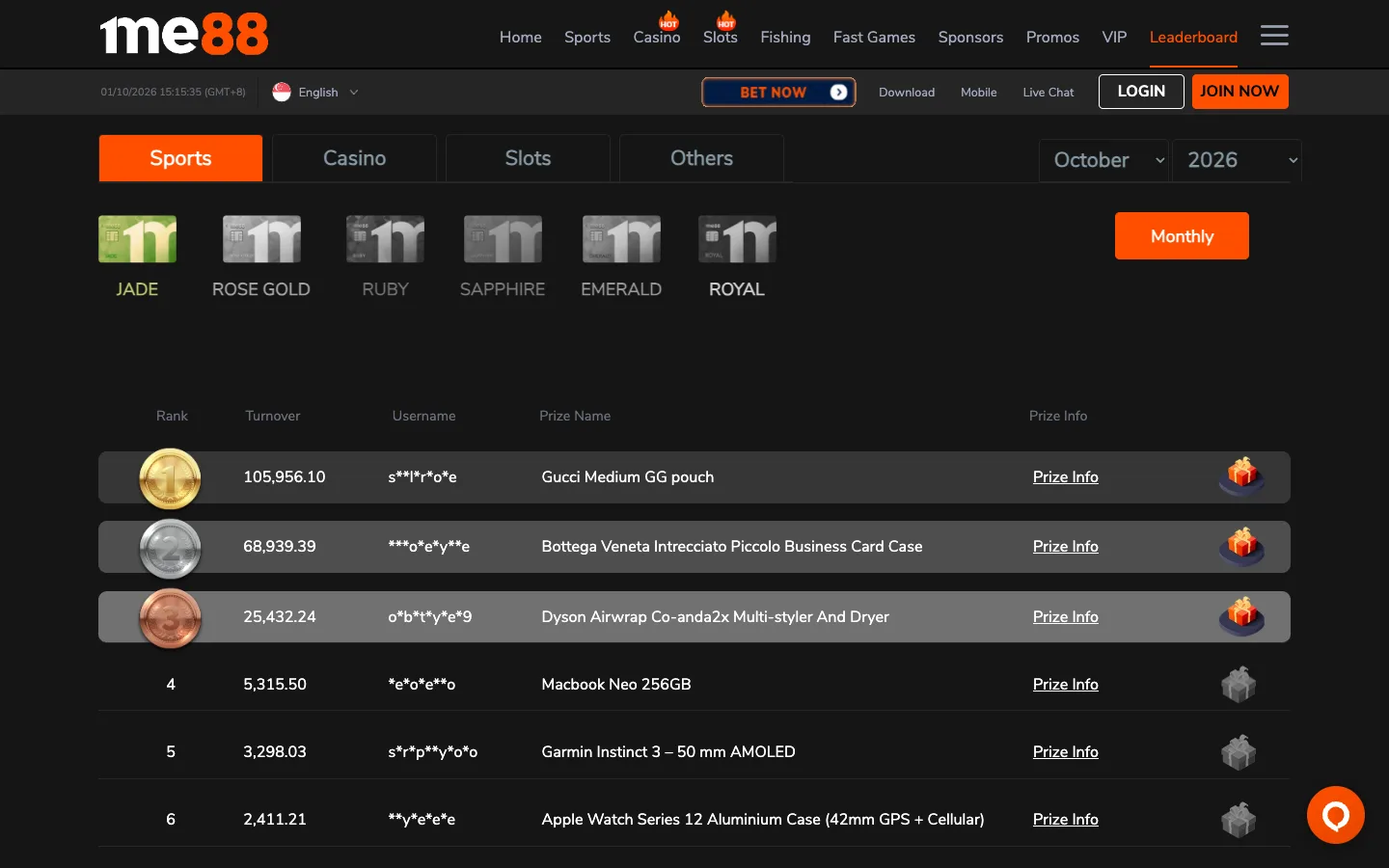Screen dimensions: 1389x868
Task: Click the gift box icon for rank 1
Action: coord(1241,476)
